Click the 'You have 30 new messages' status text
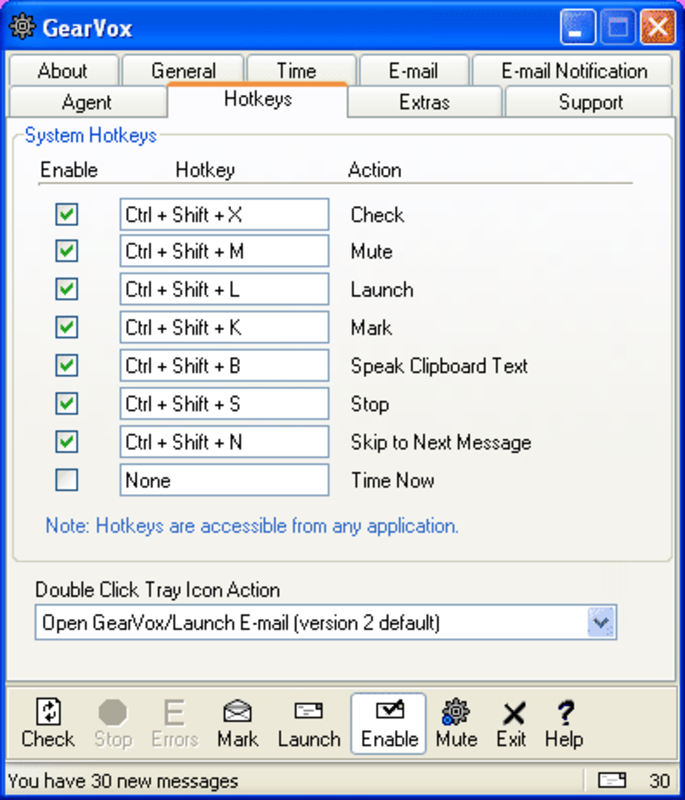Image resolution: width=685 pixels, height=800 pixels. point(123,781)
